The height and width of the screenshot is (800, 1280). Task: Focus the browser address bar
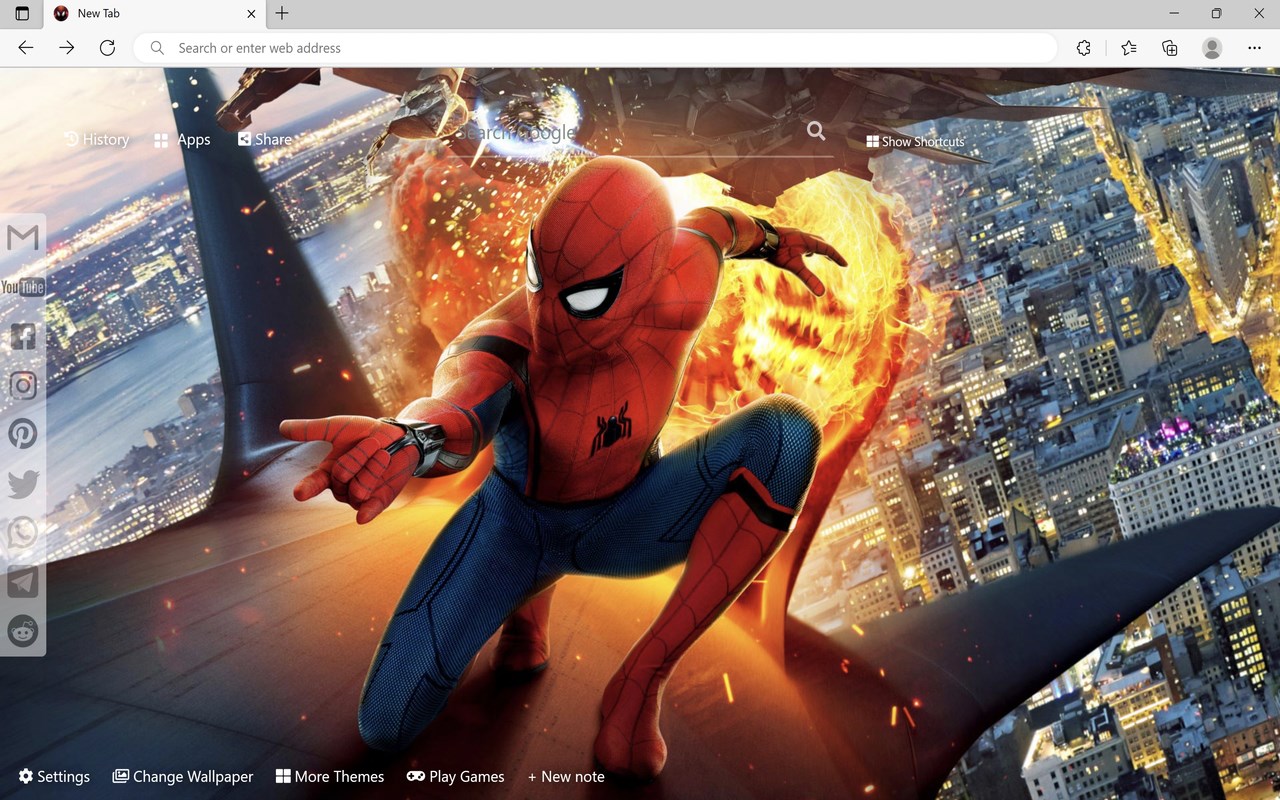tap(595, 48)
